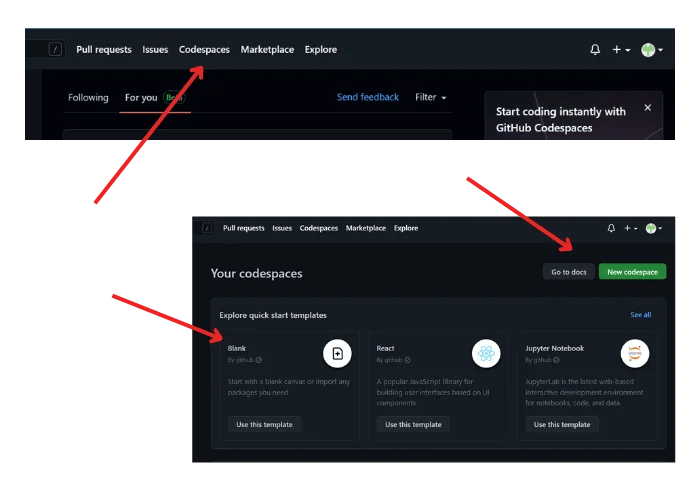The width and height of the screenshot is (700, 500).
Task: Click the Blank template file icon
Action: click(337, 354)
